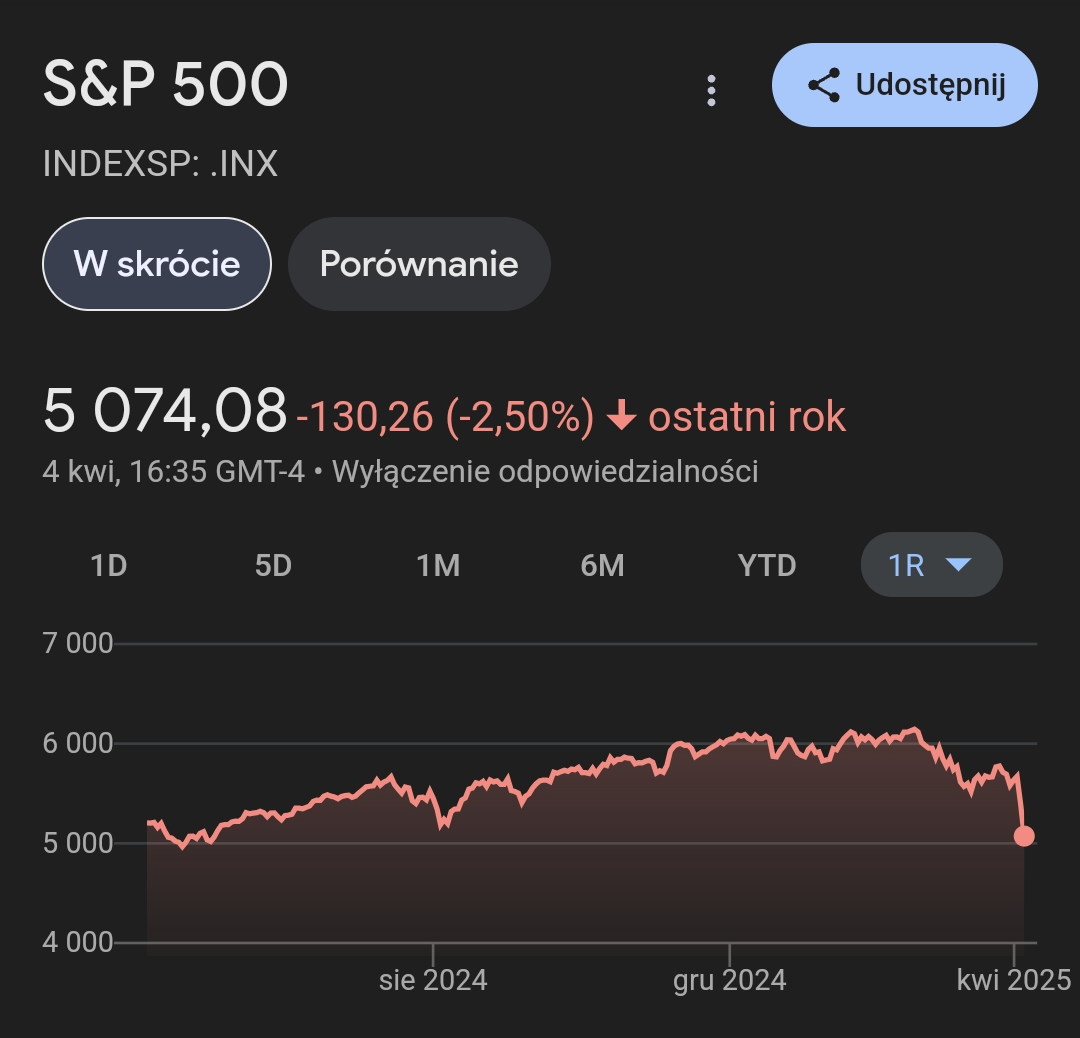This screenshot has height=1038, width=1080.
Task: Click the gru 2024 axis label
Action: (730, 980)
